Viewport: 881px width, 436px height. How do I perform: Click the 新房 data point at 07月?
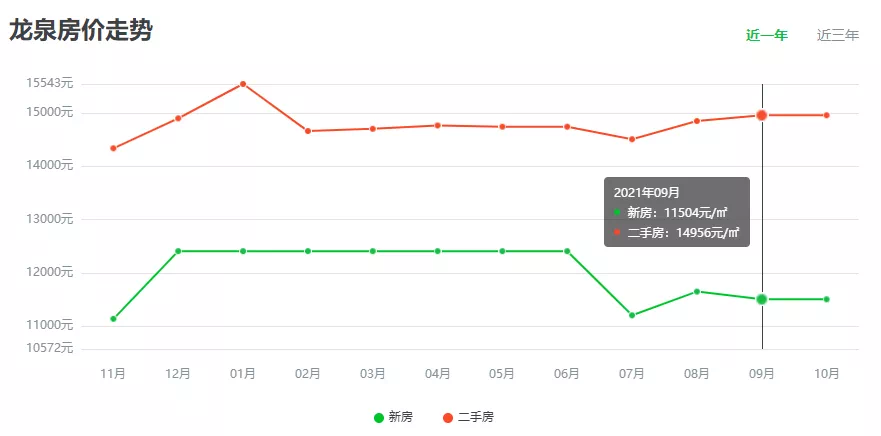pos(632,315)
